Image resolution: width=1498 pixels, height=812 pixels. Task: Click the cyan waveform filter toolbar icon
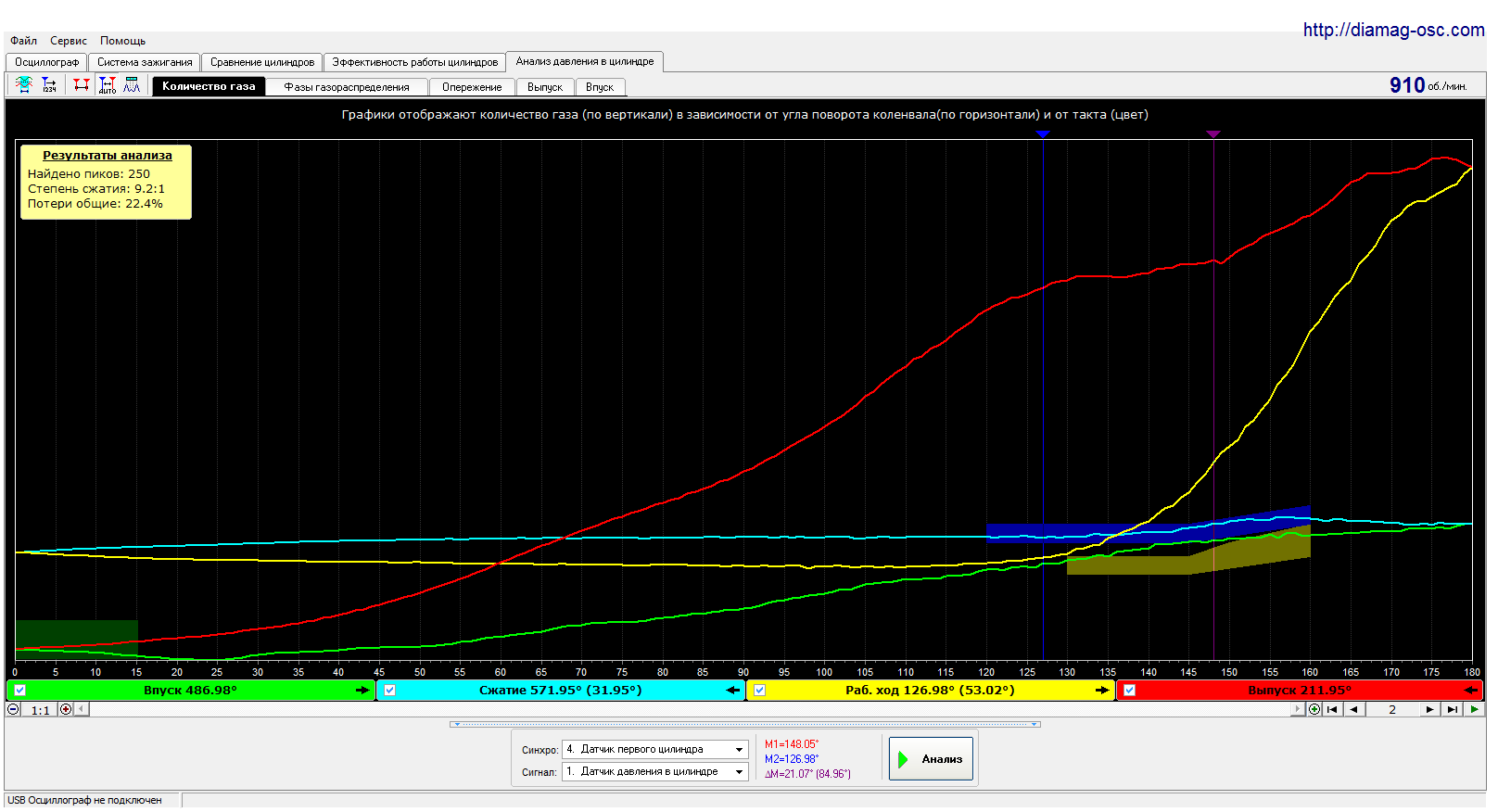[24, 85]
